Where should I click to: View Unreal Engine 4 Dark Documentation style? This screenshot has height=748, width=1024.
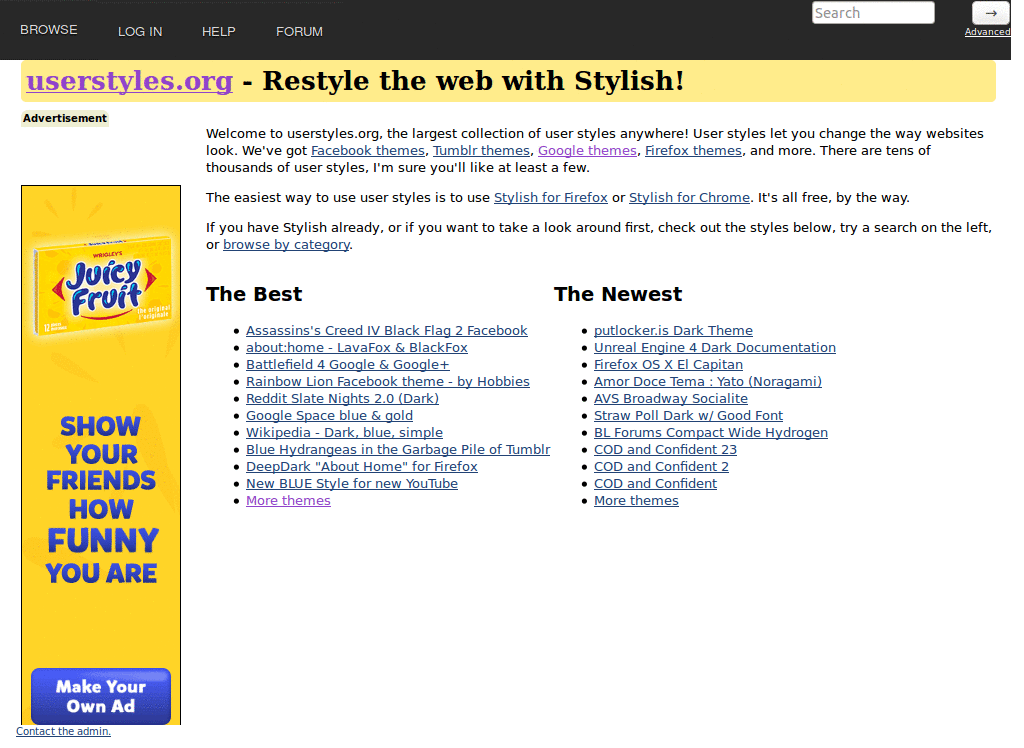[714, 348]
